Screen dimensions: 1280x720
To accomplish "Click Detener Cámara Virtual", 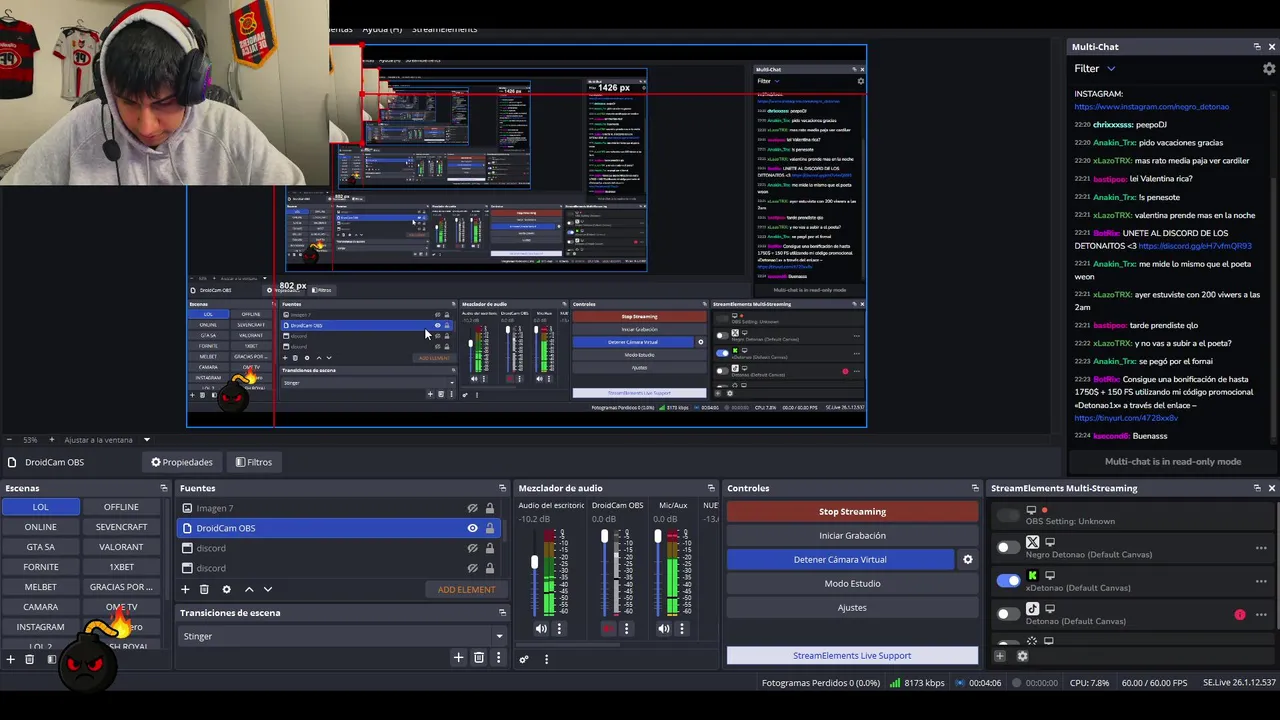I will 840,560.
